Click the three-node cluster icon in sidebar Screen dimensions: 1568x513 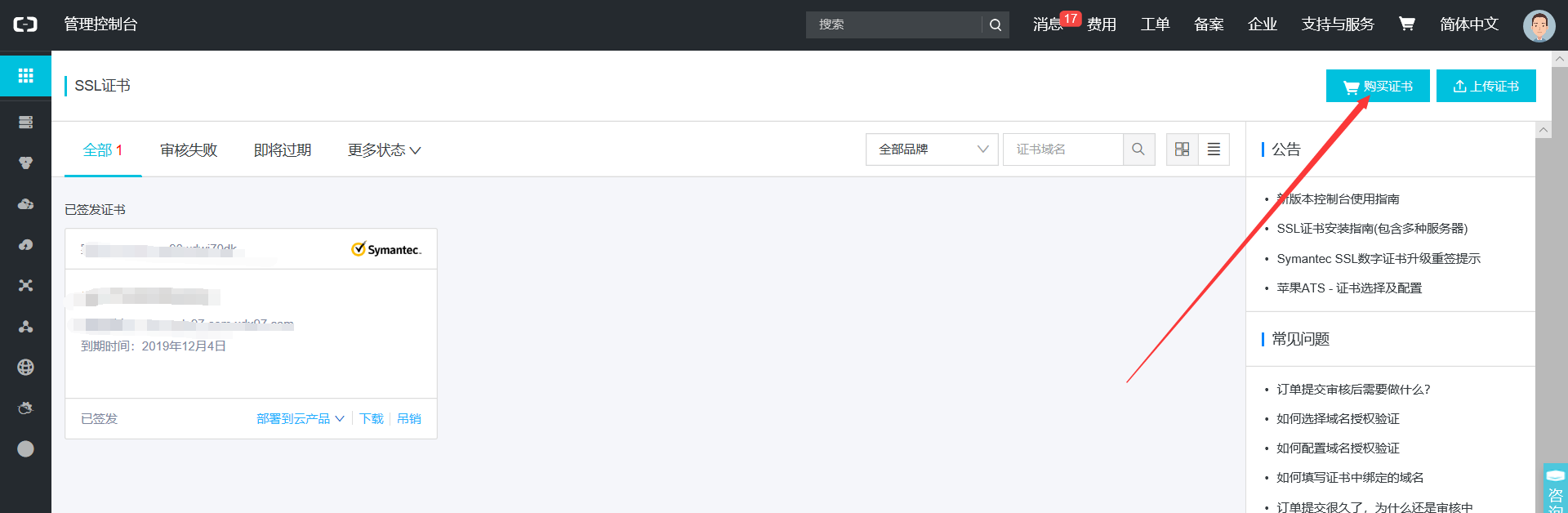point(25,327)
